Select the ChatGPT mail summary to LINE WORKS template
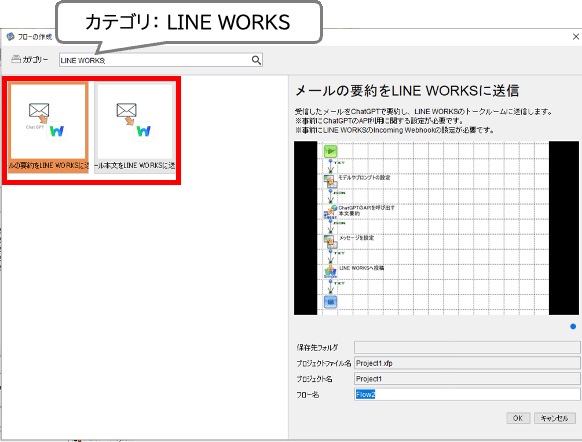Viewport: 582px width, 442px height. (x=49, y=128)
